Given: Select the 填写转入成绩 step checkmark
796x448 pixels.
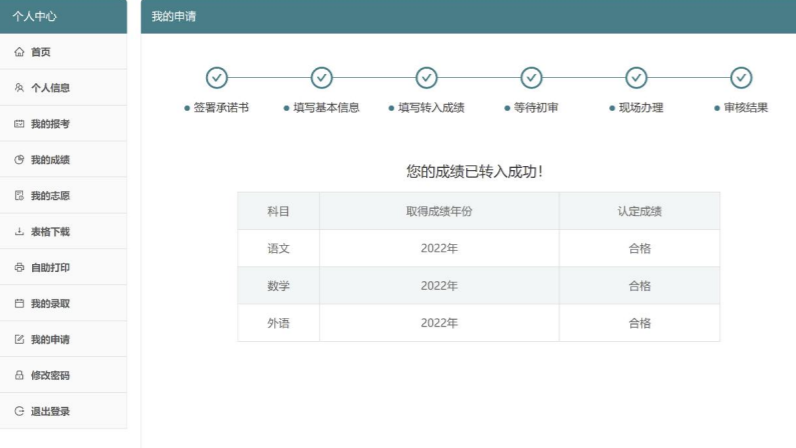Looking at the screenshot, I should click(x=426, y=78).
